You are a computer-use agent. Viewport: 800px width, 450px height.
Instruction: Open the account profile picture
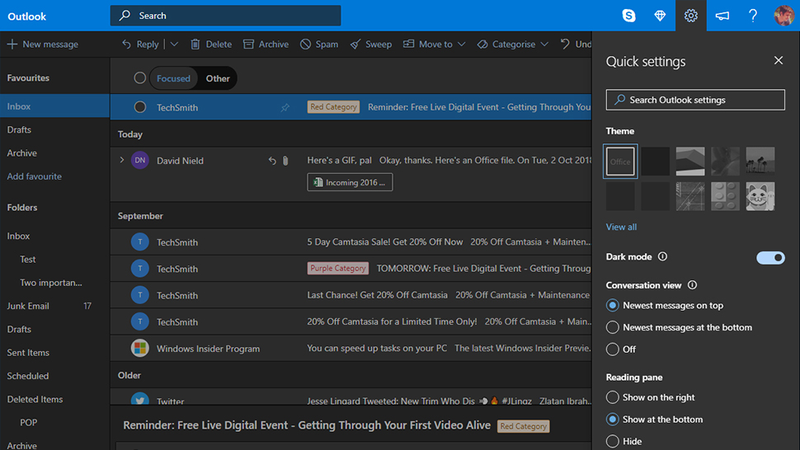(x=784, y=16)
